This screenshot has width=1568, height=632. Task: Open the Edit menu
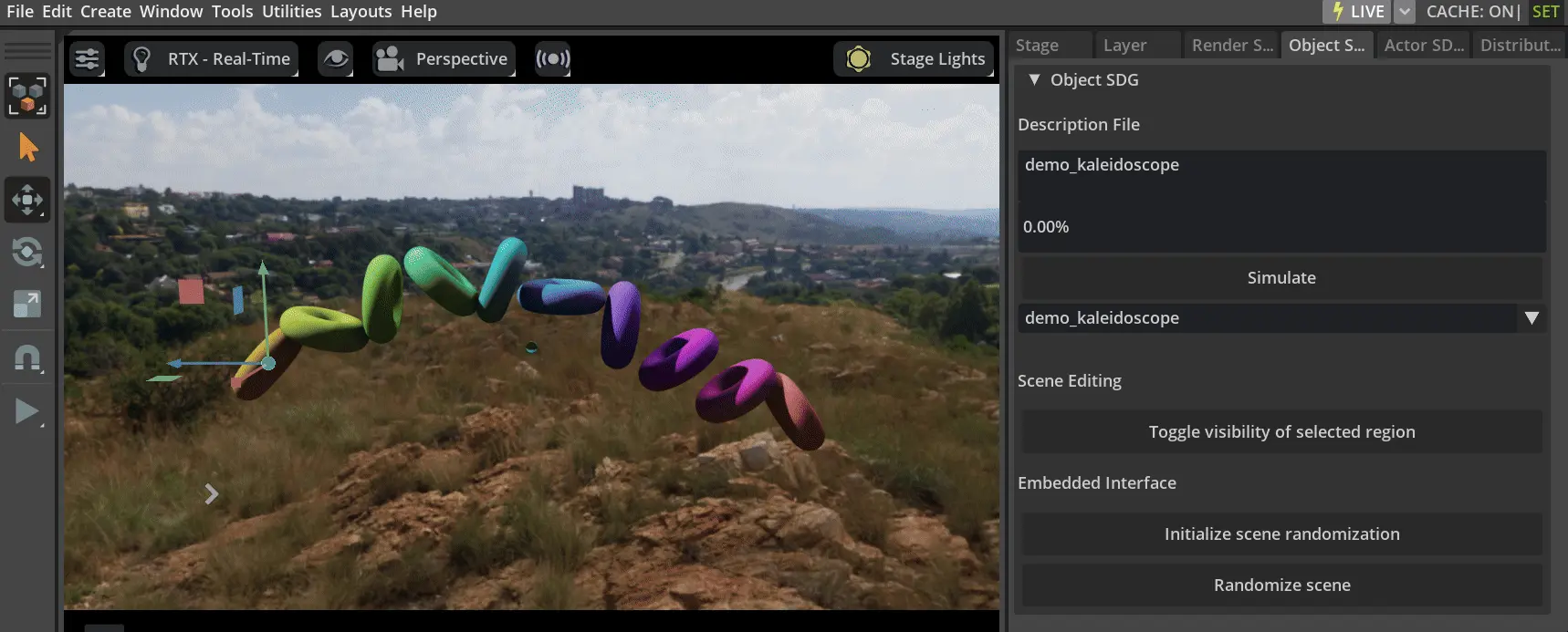click(x=57, y=12)
